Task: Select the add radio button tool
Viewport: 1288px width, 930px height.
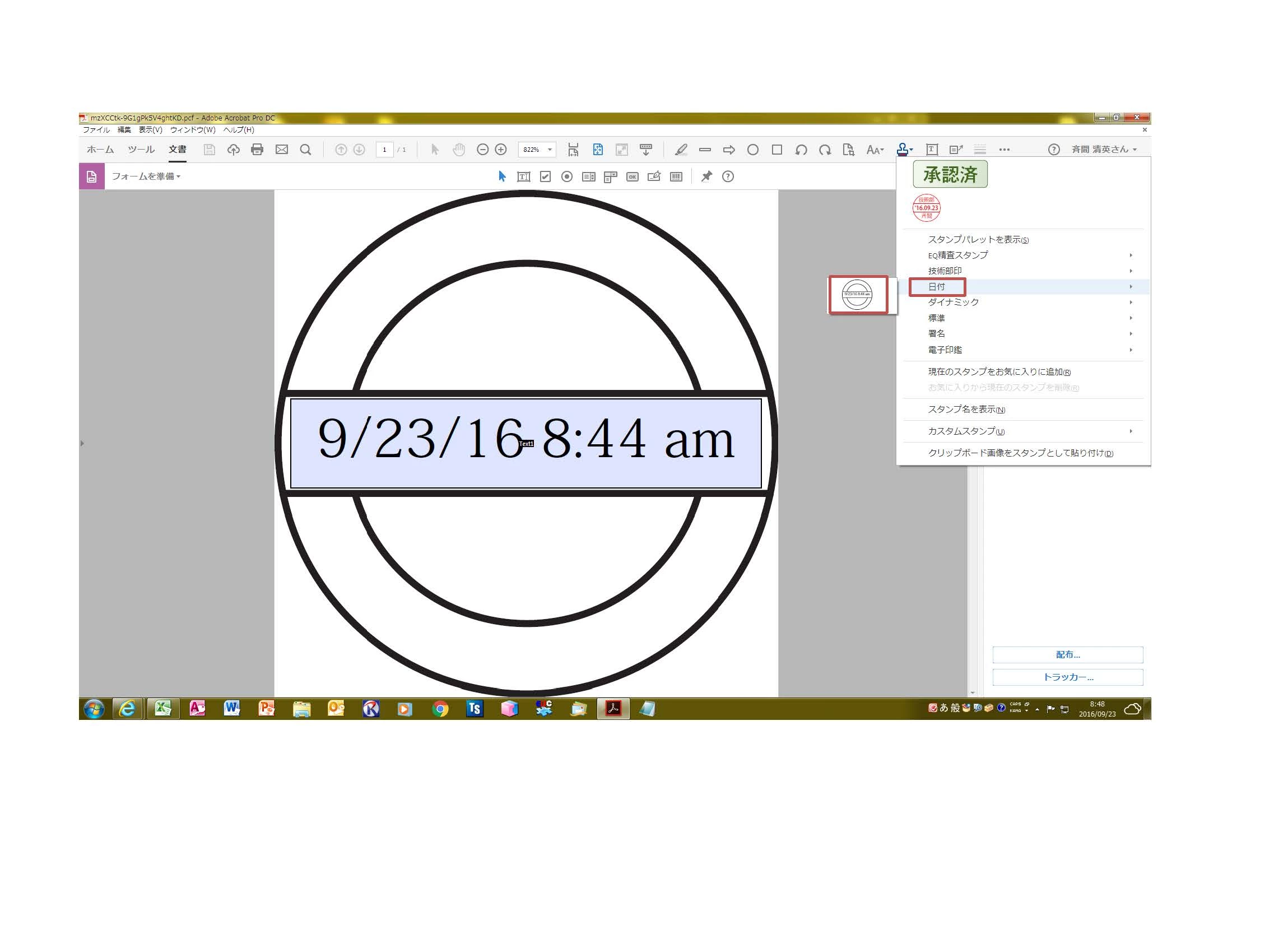Action: point(567,176)
